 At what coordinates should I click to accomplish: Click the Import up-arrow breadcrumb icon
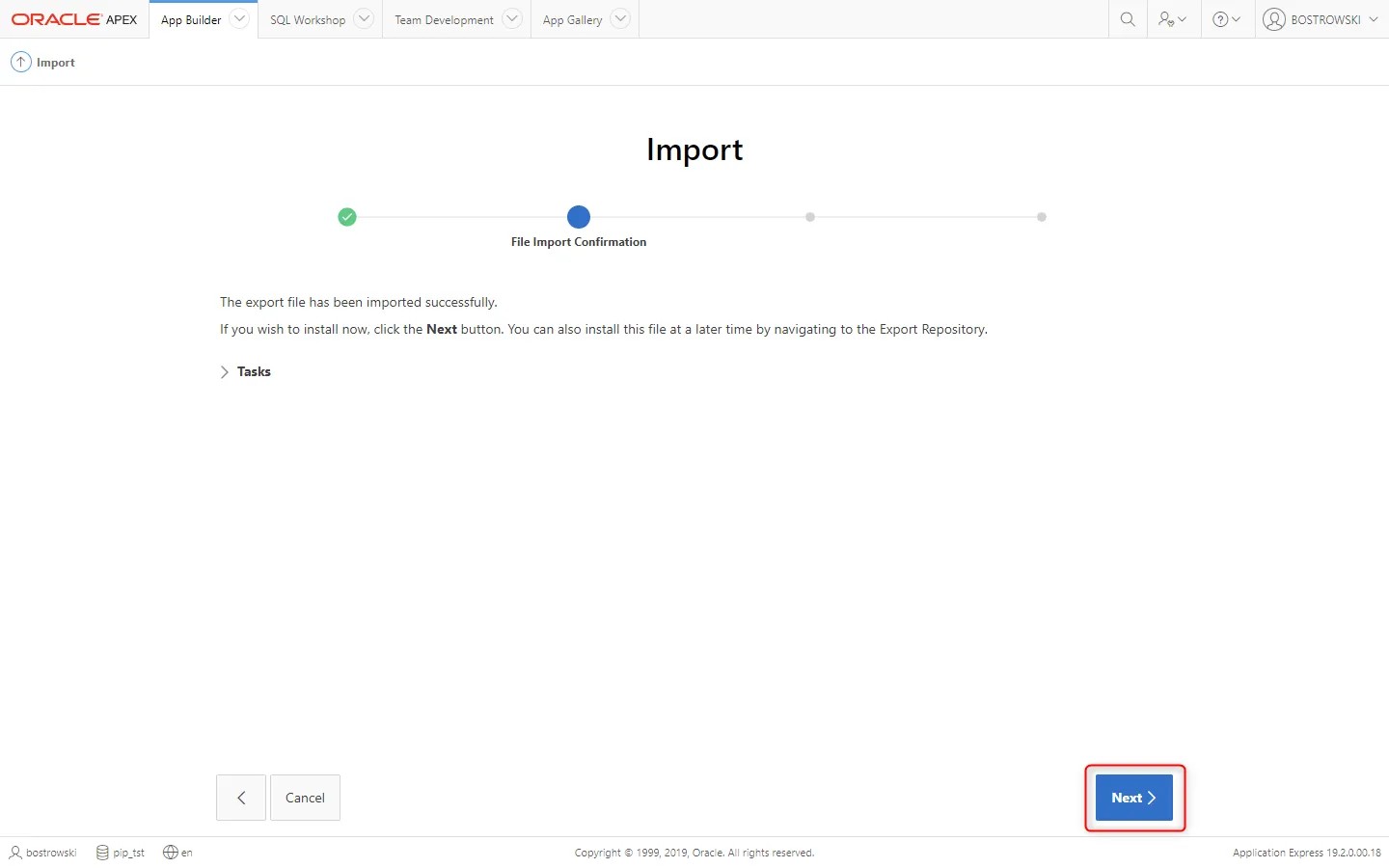20,62
